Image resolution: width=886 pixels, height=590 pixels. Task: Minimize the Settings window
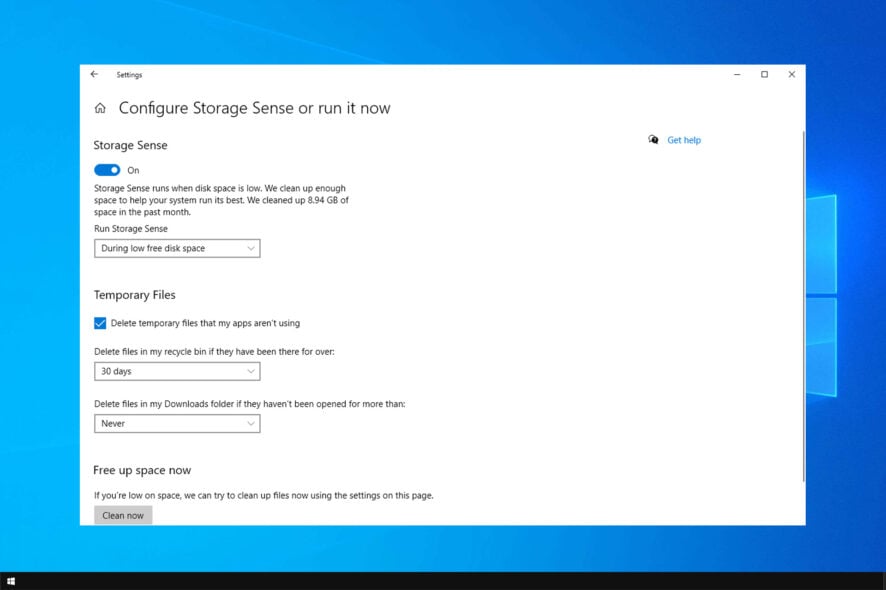[736, 74]
